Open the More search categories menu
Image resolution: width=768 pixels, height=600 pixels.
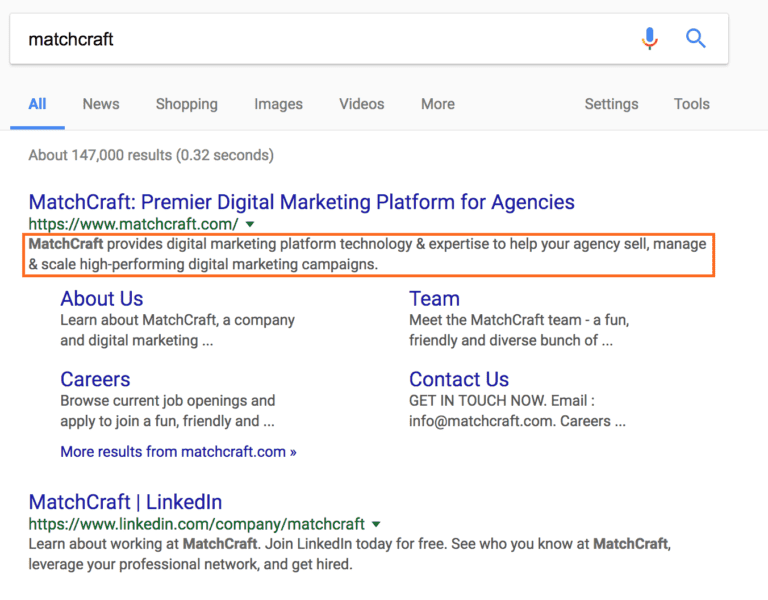coord(438,104)
